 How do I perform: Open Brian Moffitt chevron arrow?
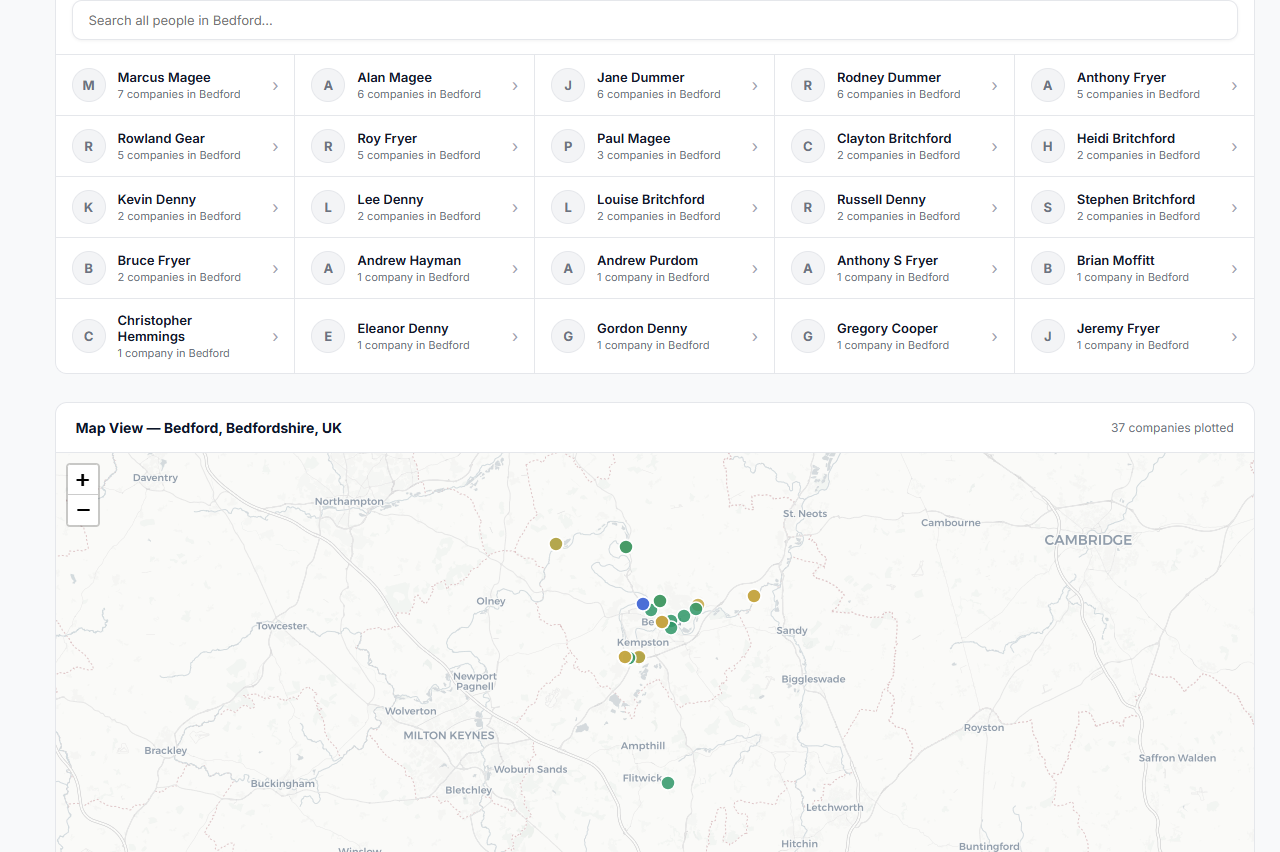pyautogui.click(x=1235, y=269)
